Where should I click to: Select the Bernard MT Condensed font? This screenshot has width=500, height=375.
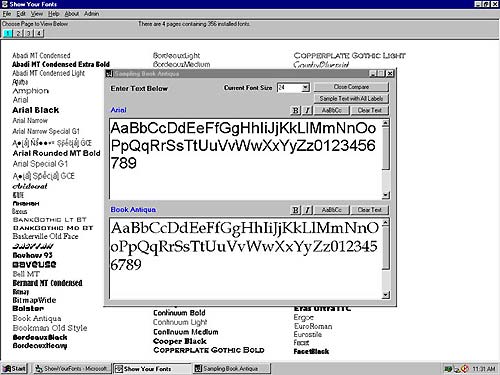47,283
